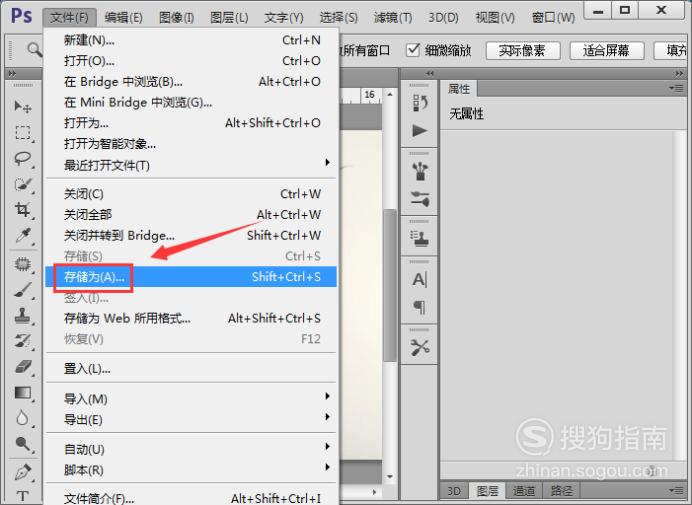This screenshot has height=505, width=692.
Task: Select the 属性 panel tab
Action: click(x=459, y=89)
